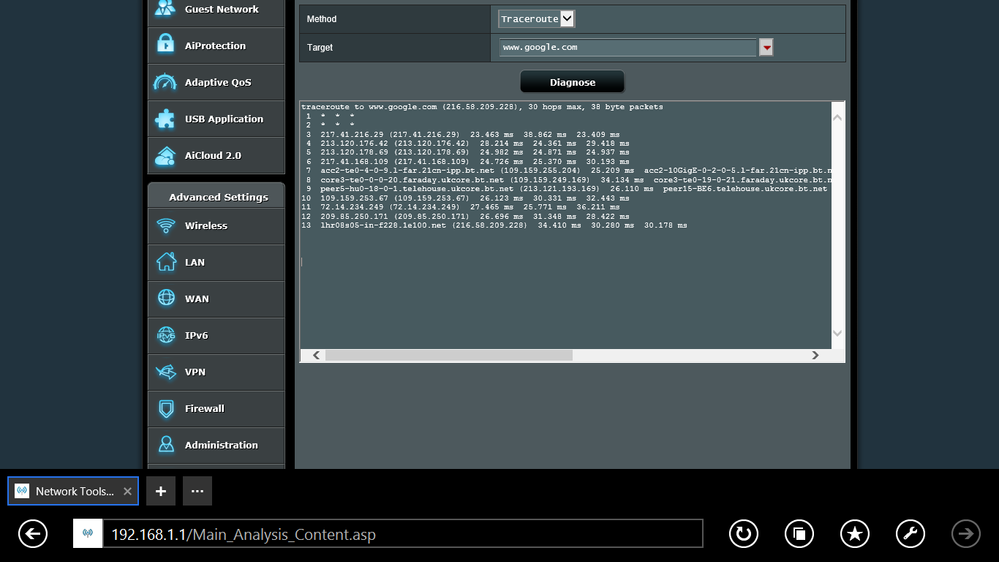The height and width of the screenshot is (562, 999).
Task: Open the LAN house icon
Action: 166,262
